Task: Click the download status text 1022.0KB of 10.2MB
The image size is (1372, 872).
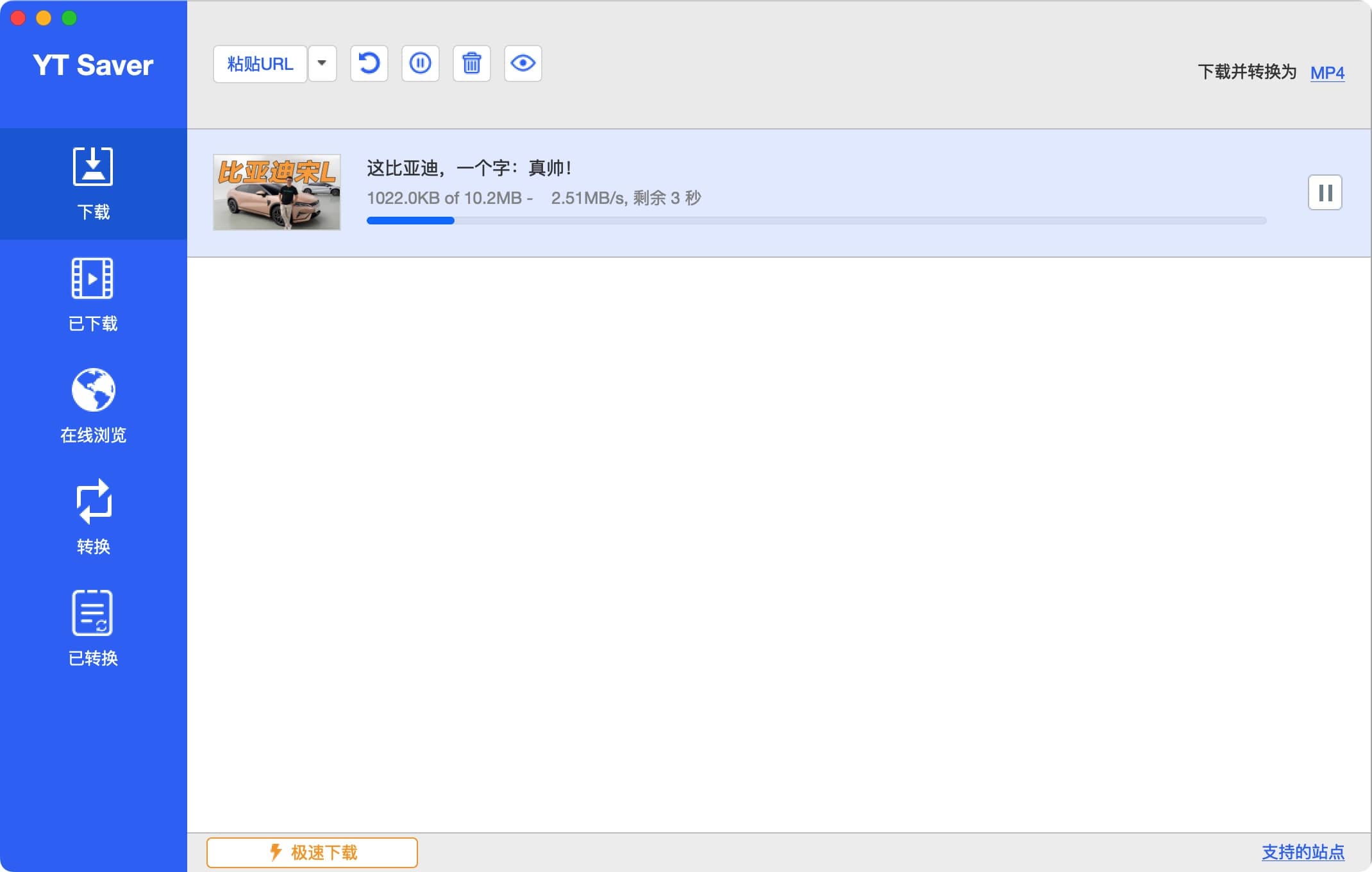Action: coord(444,198)
